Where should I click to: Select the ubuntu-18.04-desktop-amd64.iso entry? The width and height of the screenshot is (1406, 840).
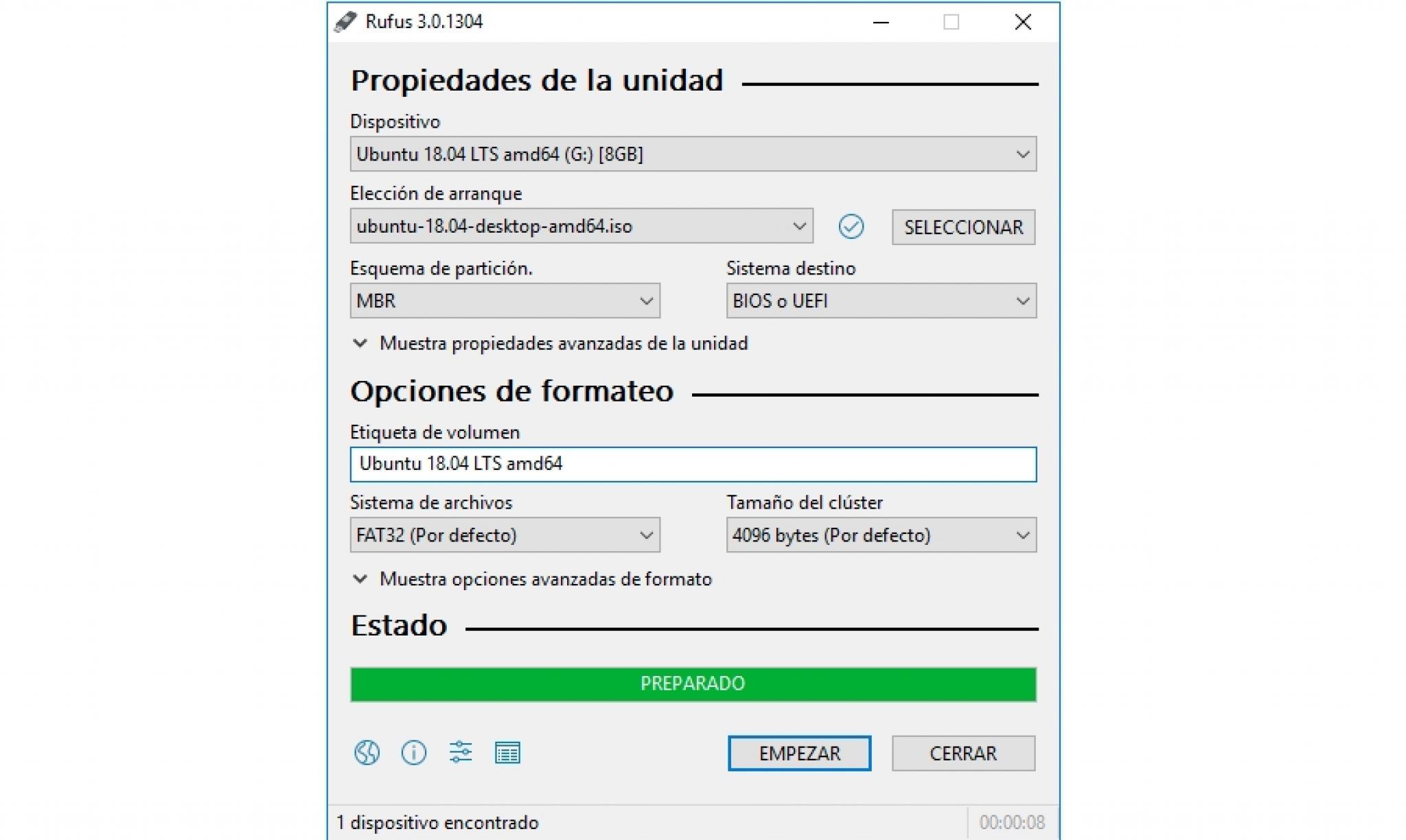581,227
